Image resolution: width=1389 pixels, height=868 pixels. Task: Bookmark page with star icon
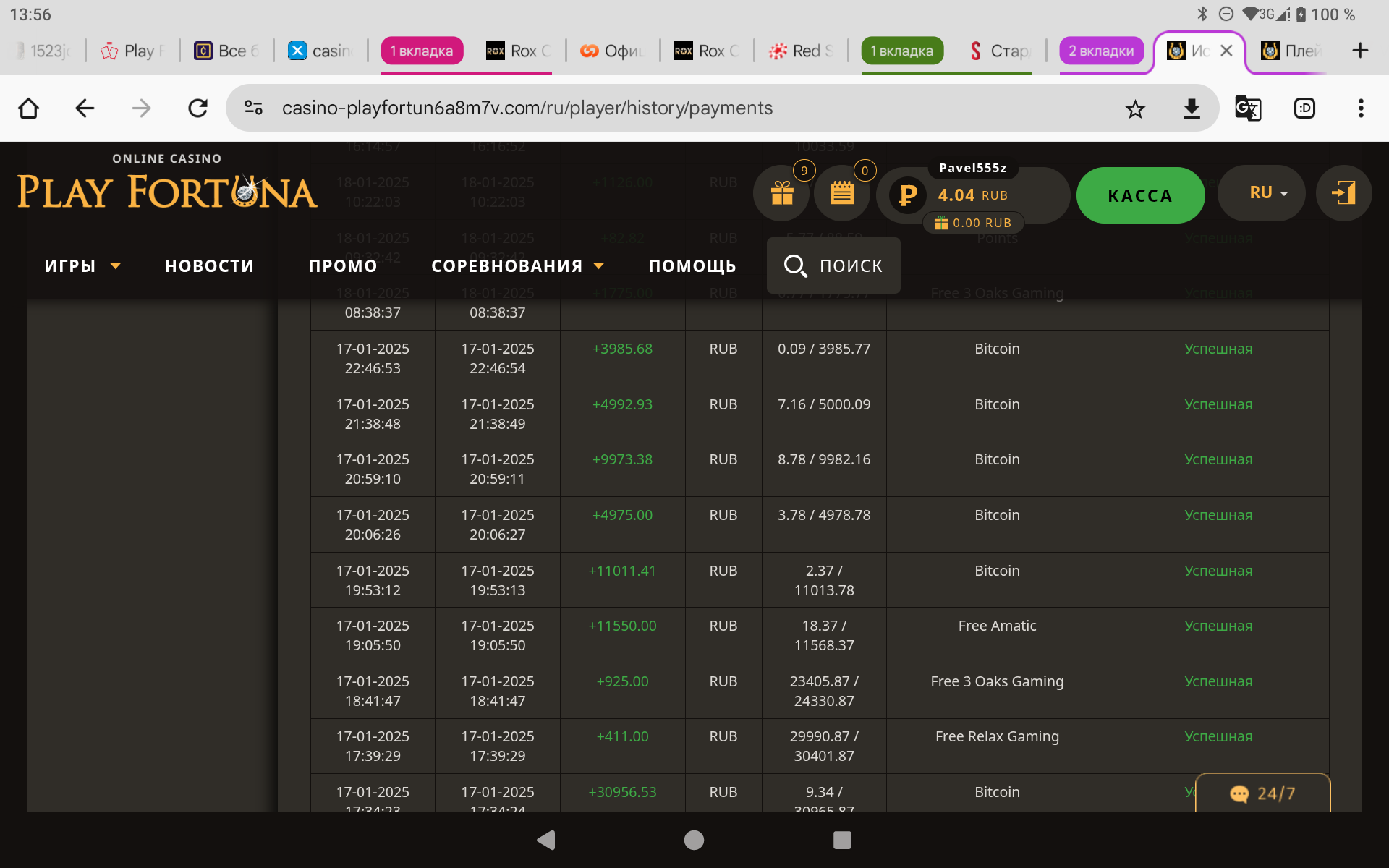[1135, 109]
